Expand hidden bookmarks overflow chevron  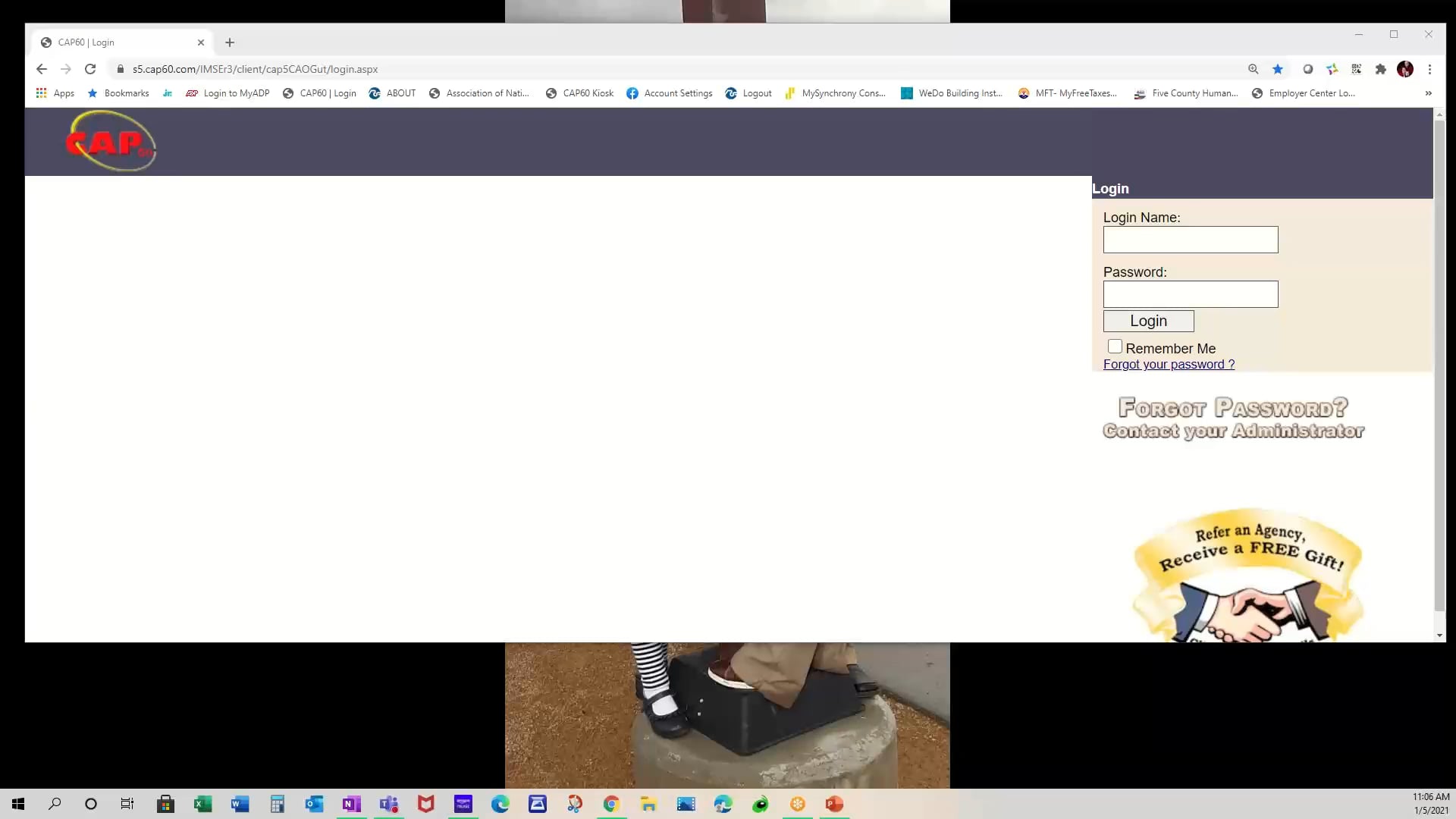tap(1428, 93)
